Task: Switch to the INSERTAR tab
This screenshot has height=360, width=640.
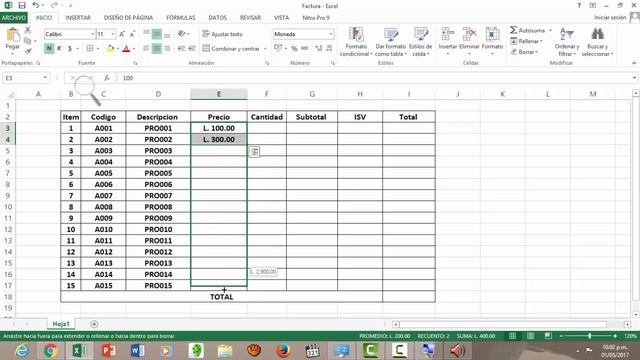Action: (x=78, y=18)
